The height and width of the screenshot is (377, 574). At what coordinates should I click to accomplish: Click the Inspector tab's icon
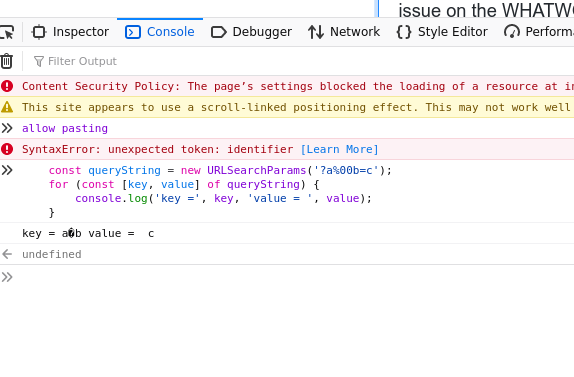click(x=39, y=32)
